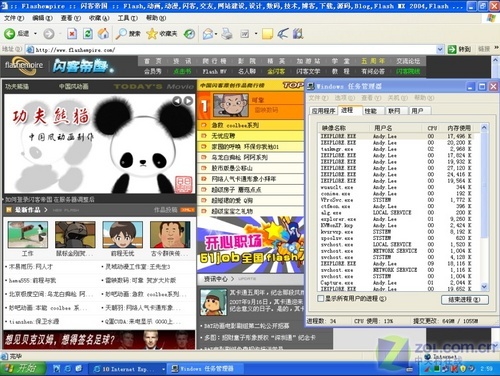Click the shield icon in system tray
This screenshot has height=376, width=500.
(463, 369)
